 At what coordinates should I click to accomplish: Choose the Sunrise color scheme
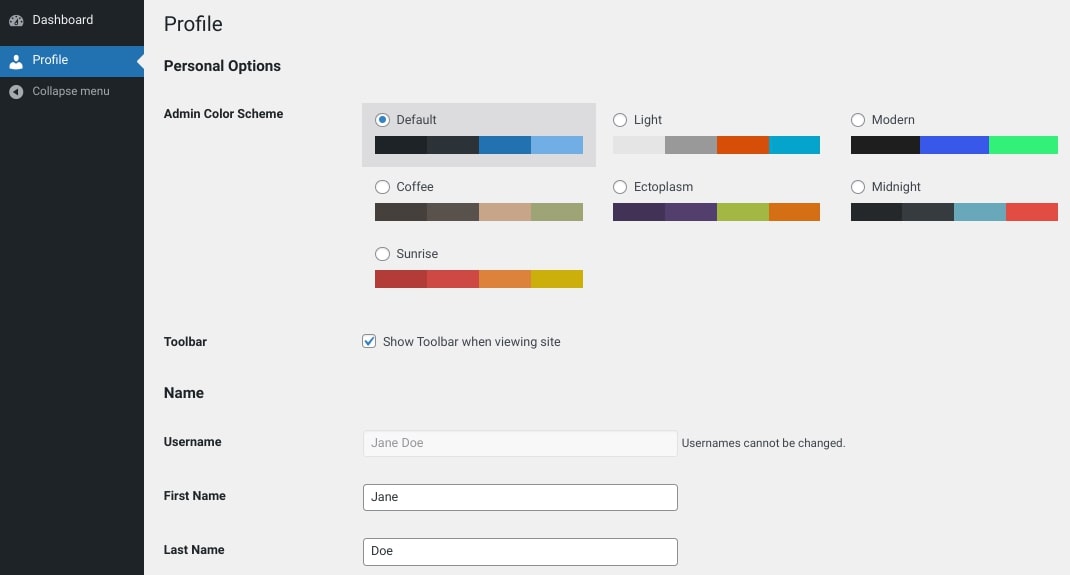tap(382, 254)
